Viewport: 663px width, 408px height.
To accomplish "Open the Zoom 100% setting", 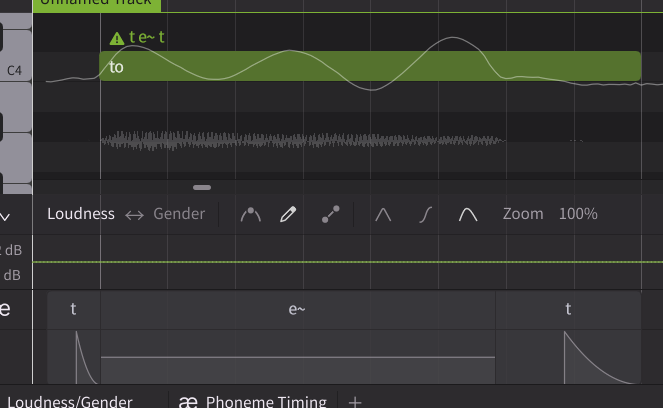I will (x=550, y=214).
